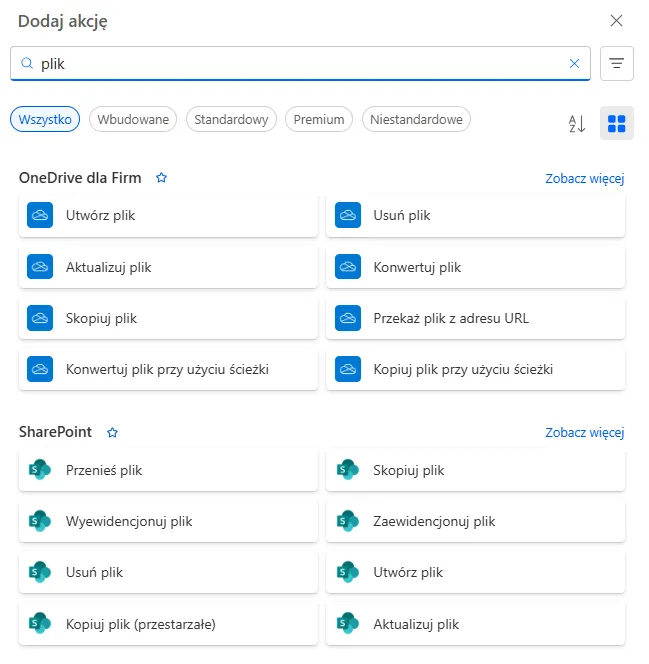Mark SharePoint connector as favorite star

coord(112,433)
